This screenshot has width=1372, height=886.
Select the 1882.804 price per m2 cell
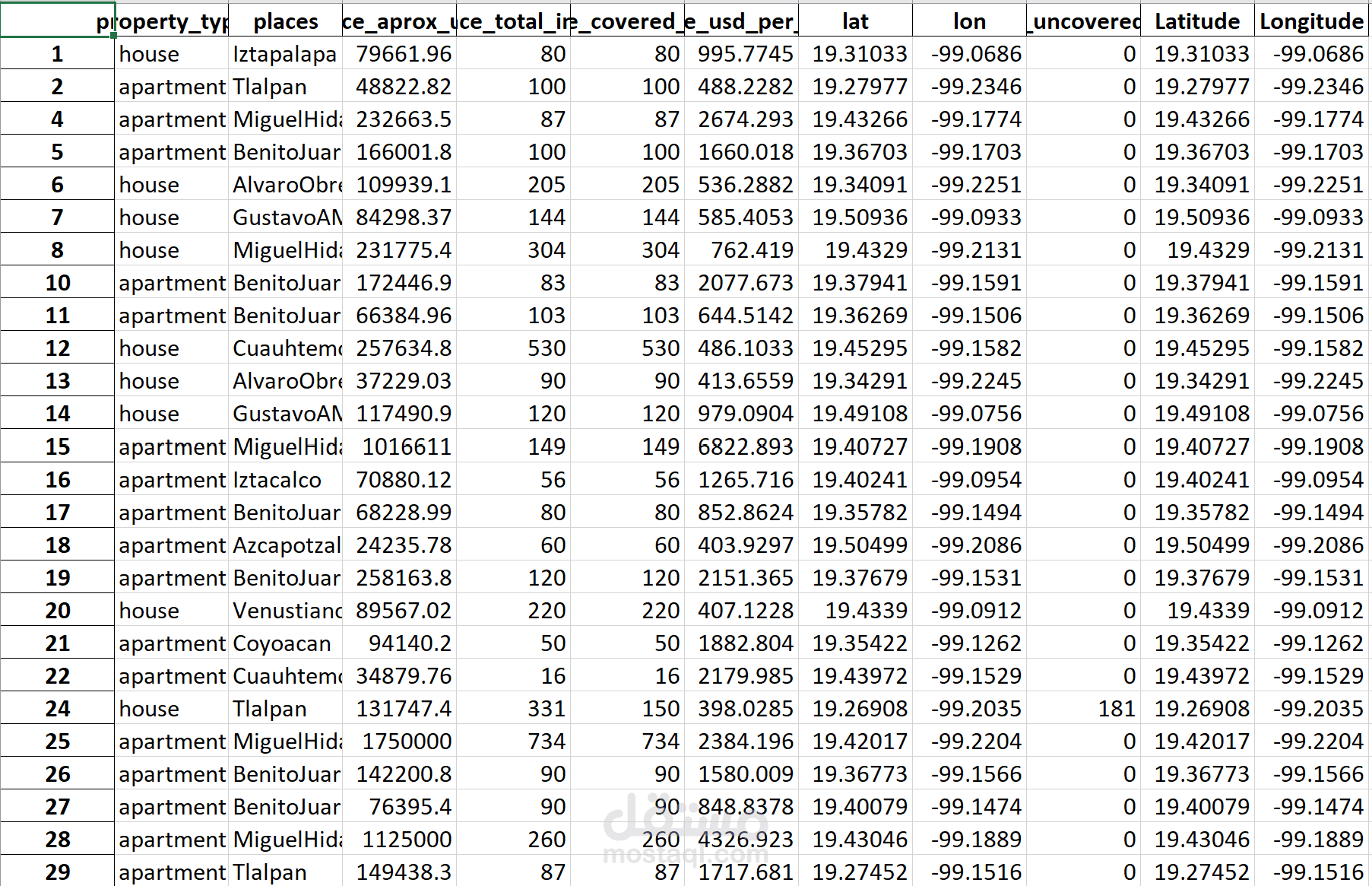pyautogui.click(x=741, y=643)
